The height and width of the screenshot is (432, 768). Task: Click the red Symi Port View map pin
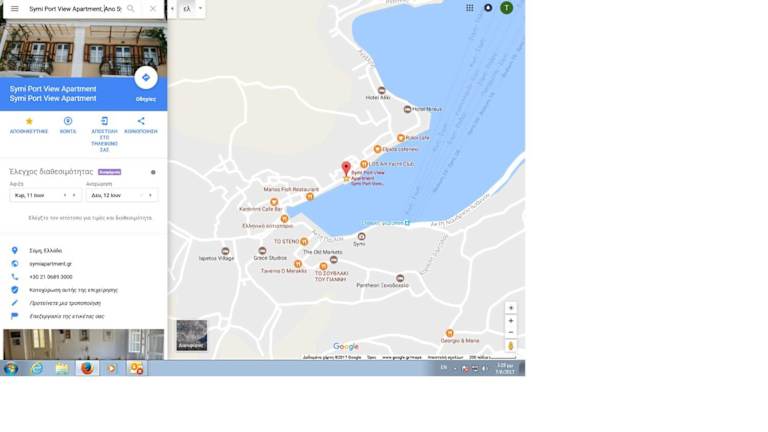(346, 168)
